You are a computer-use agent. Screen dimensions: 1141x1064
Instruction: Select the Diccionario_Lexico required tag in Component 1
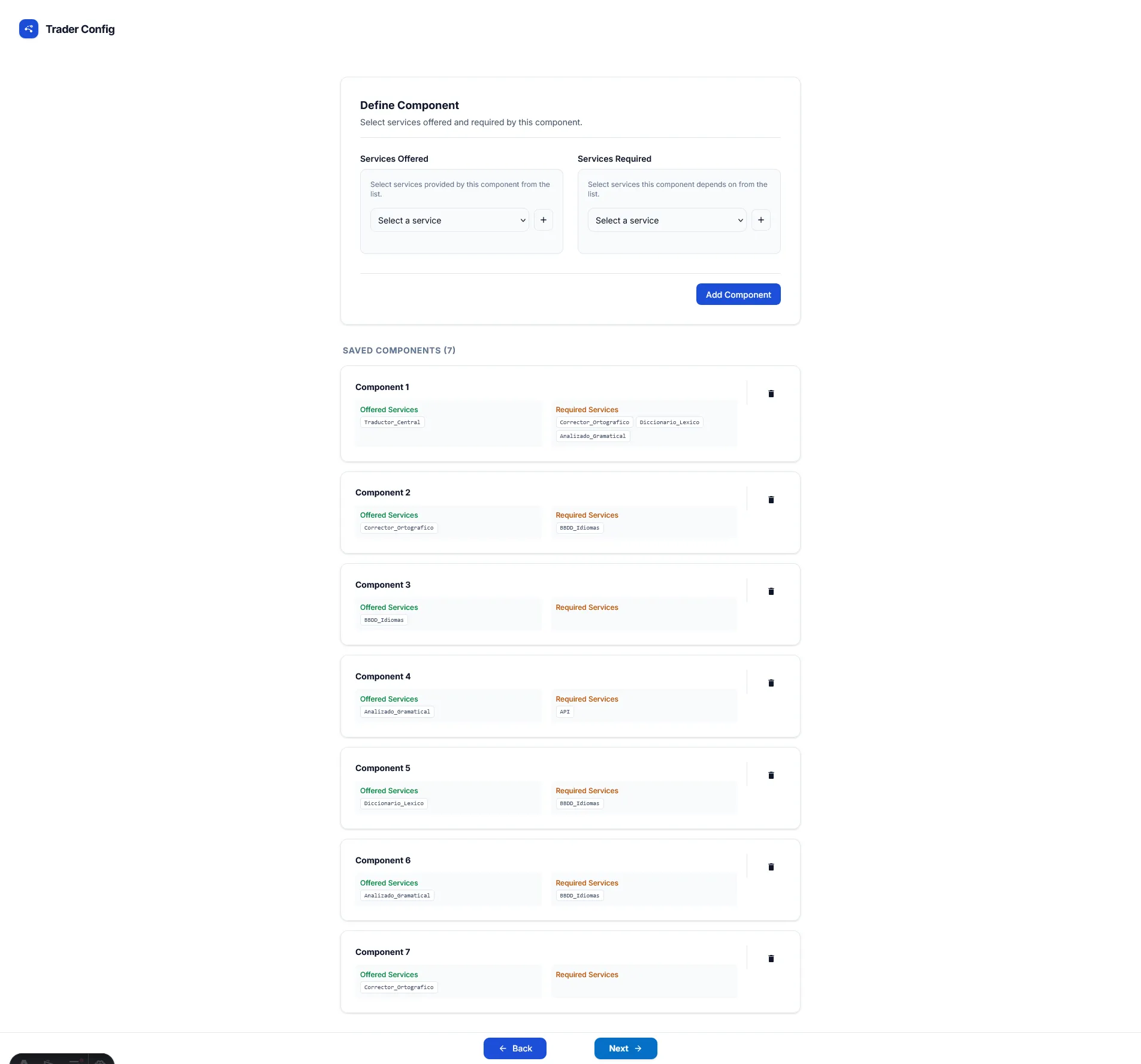(x=669, y=422)
